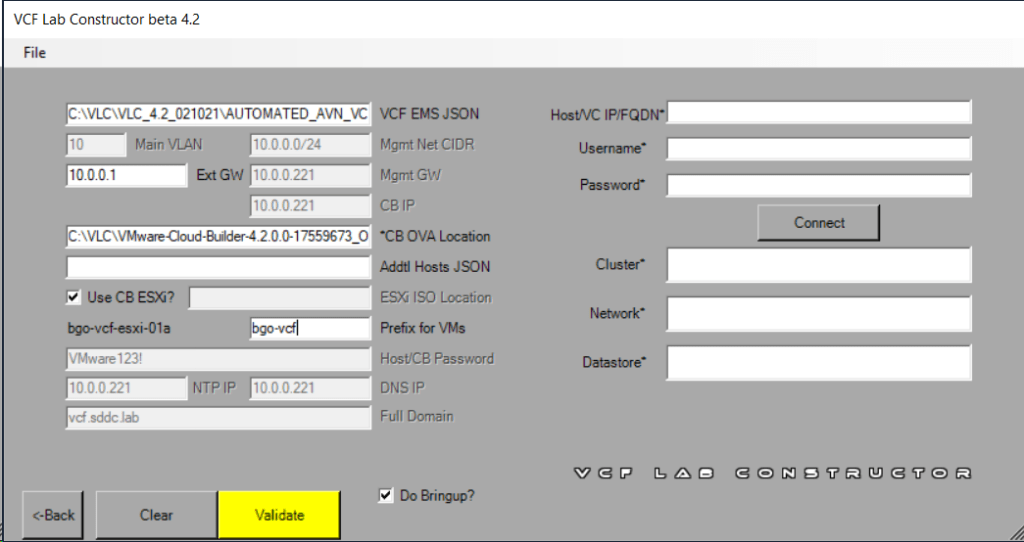Screen dimensions: 1024x542
Task: Open the File menu
Action: 35,53
